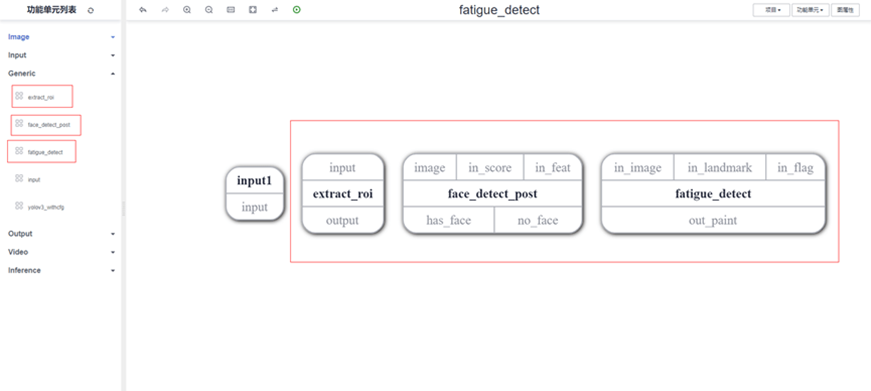The image size is (871, 391).
Task: Click the in_image port of fatigue_detect node
Action: coord(638,168)
